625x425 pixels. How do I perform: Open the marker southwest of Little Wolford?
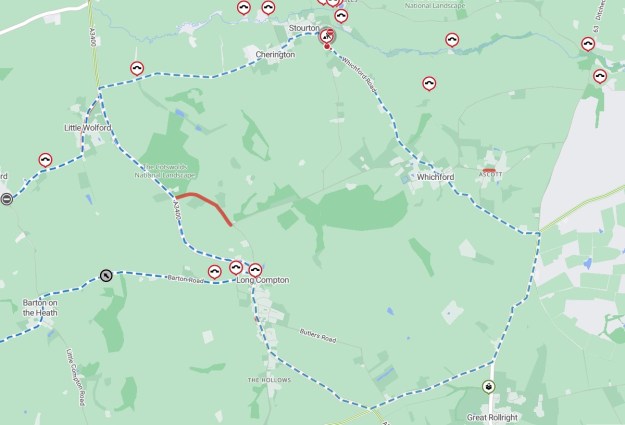[45, 160]
